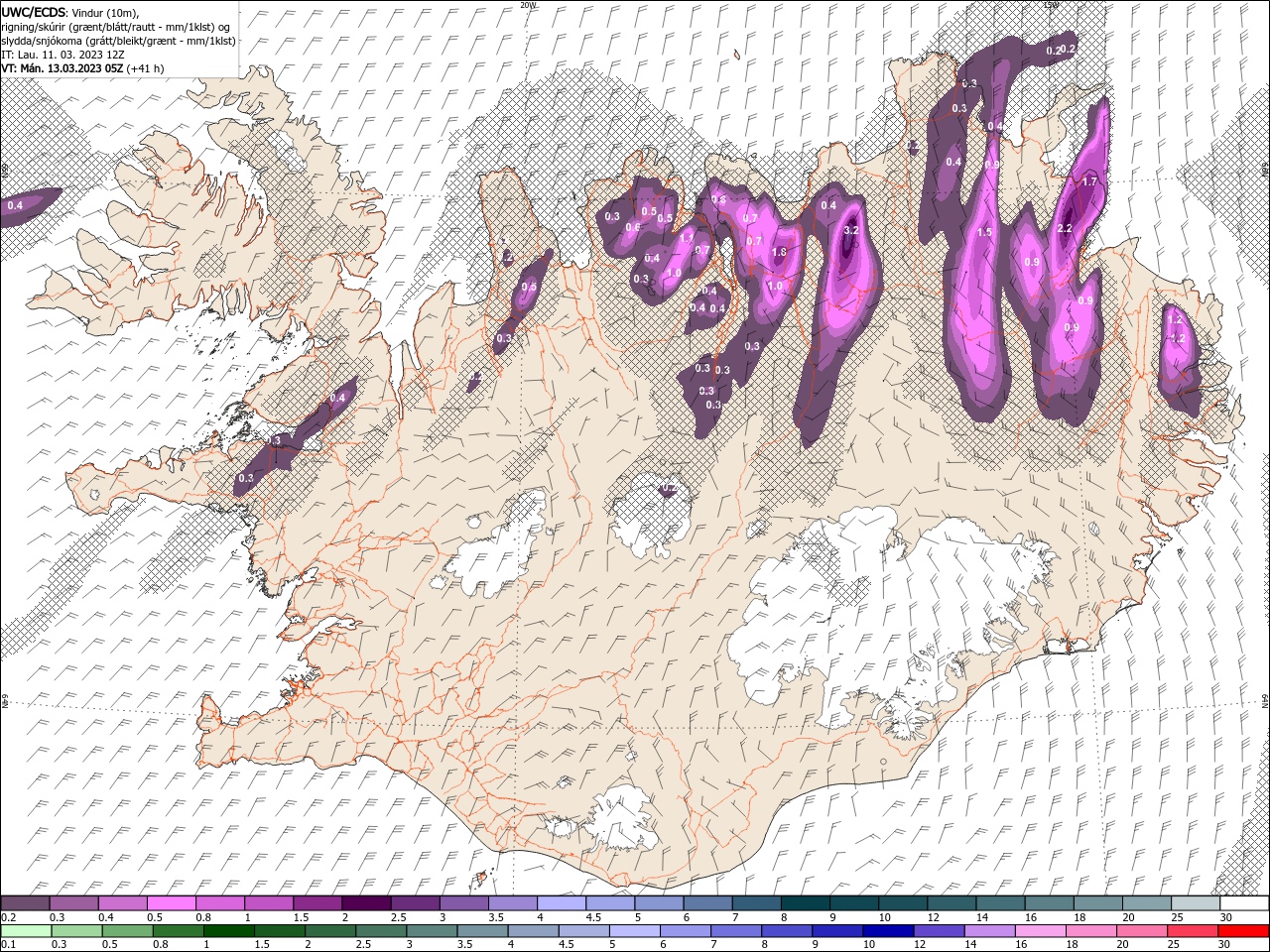Pick the white 30+ snow legend swatch
The height and width of the screenshot is (952, 1270).
click(1245, 903)
